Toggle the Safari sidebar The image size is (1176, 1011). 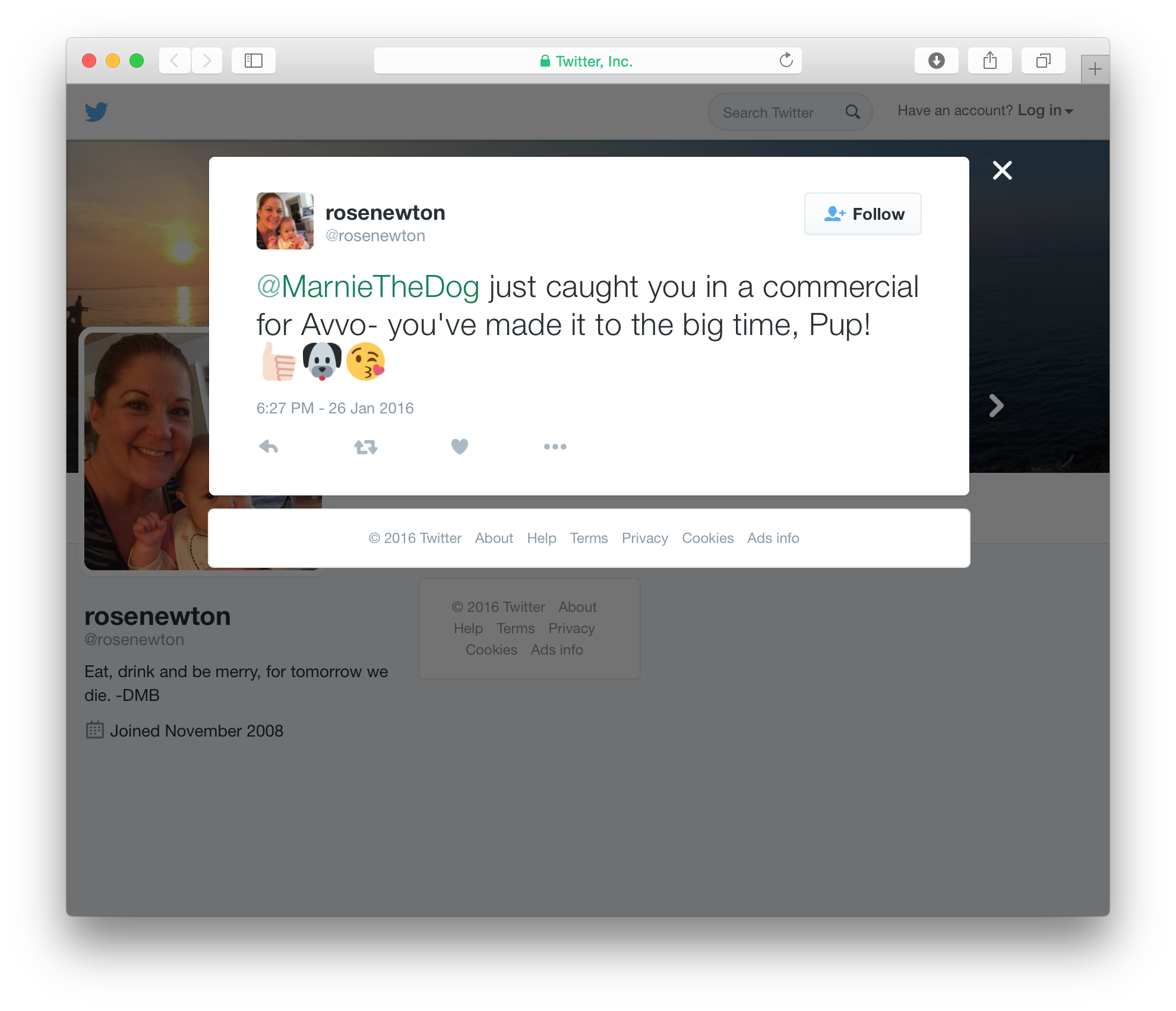click(x=254, y=61)
